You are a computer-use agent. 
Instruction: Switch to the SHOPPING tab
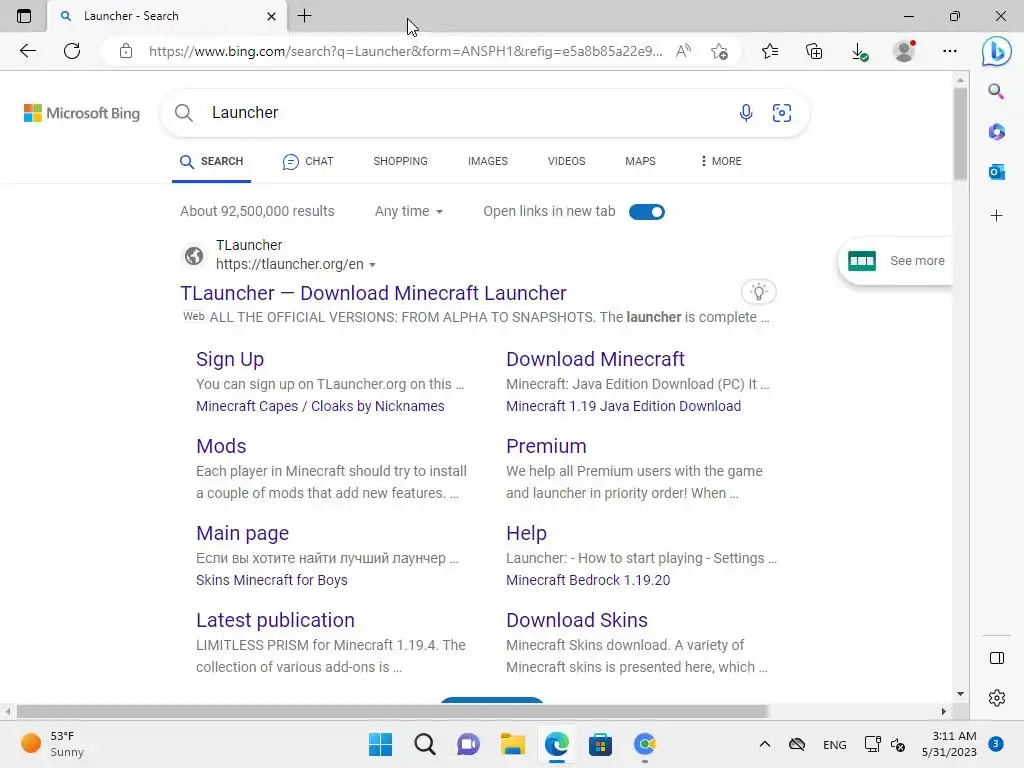(400, 161)
